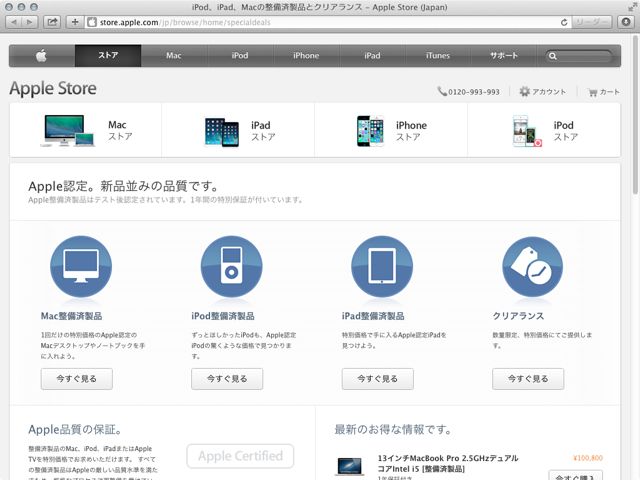Click the カート cart link

pyautogui.click(x=609, y=92)
